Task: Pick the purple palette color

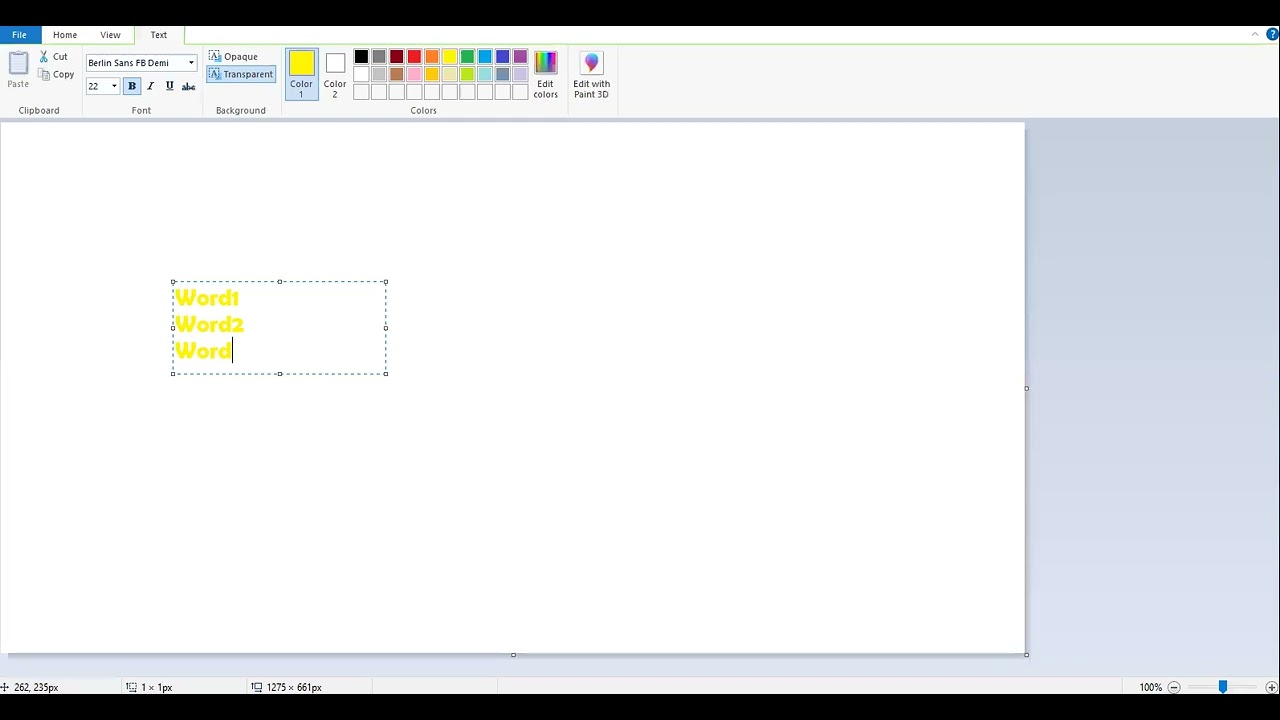Action: (x=520, y=57)
